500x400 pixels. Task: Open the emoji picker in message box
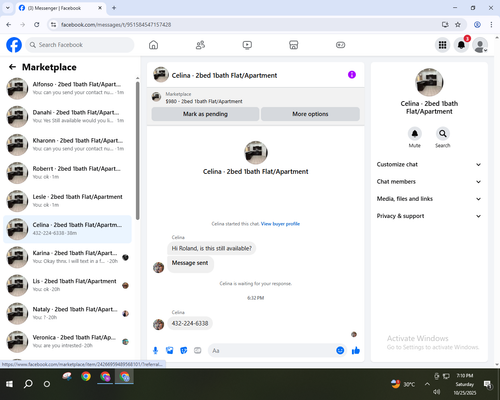(x=340, y=350)
